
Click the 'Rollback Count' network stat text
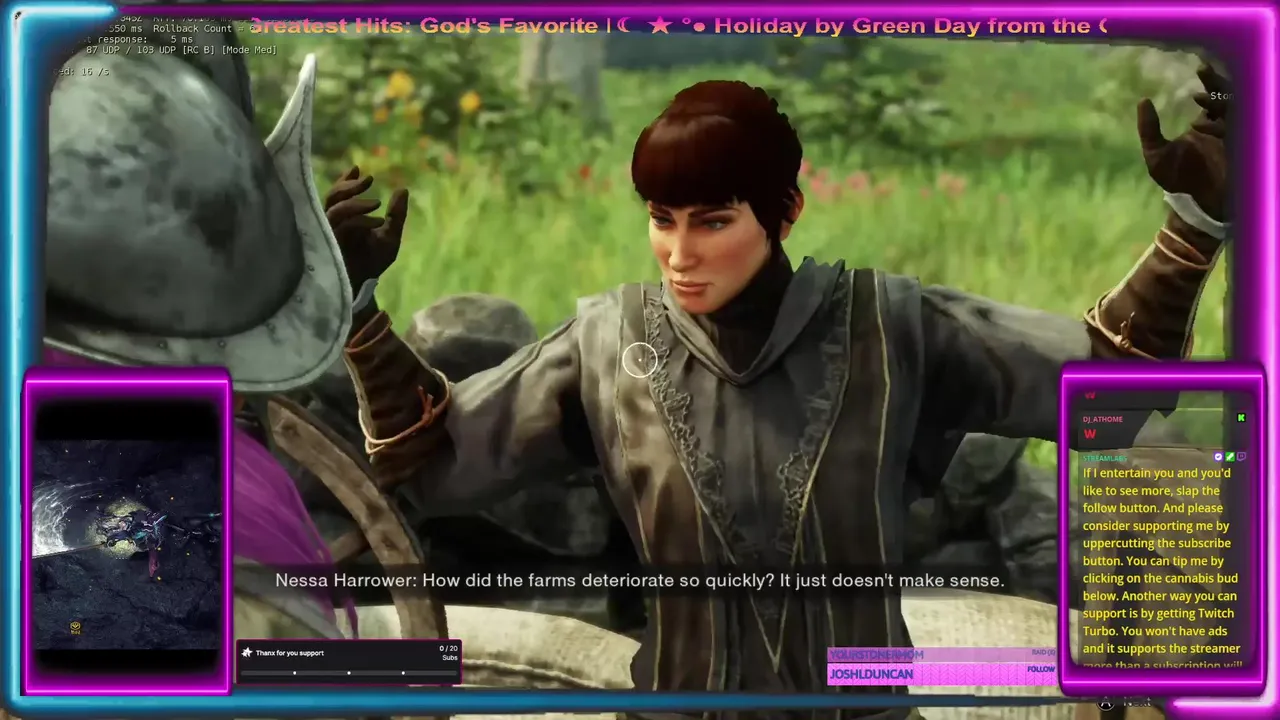[x=193, y=29]
